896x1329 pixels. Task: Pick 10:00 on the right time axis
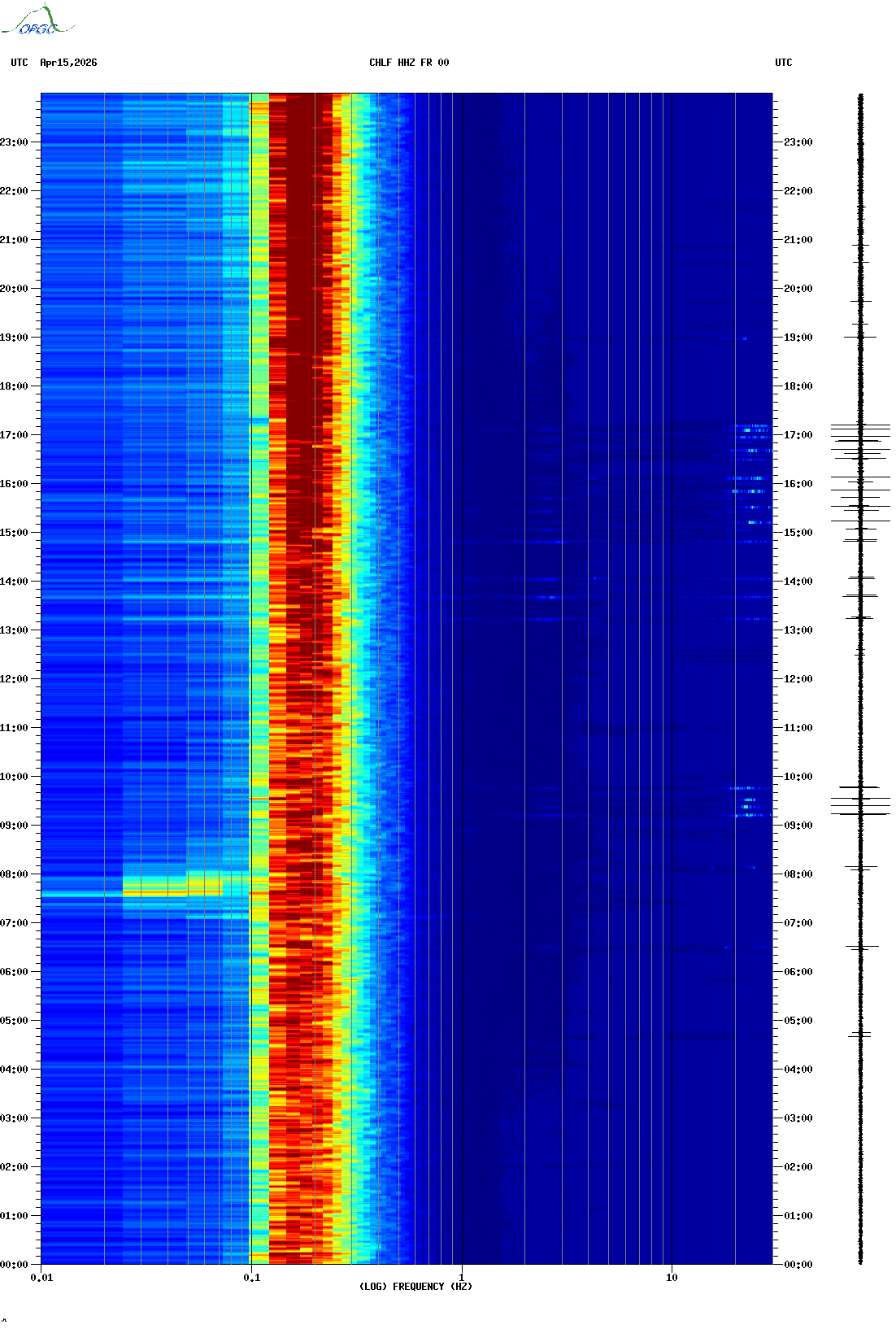point(798,777)
